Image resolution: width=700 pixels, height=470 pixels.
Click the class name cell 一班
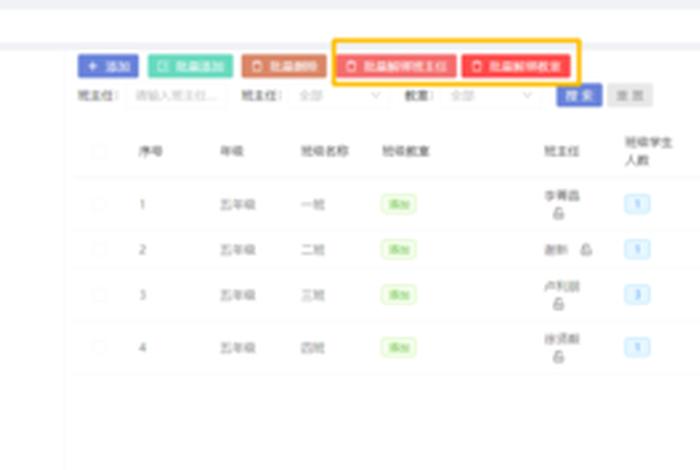(312, 205)
